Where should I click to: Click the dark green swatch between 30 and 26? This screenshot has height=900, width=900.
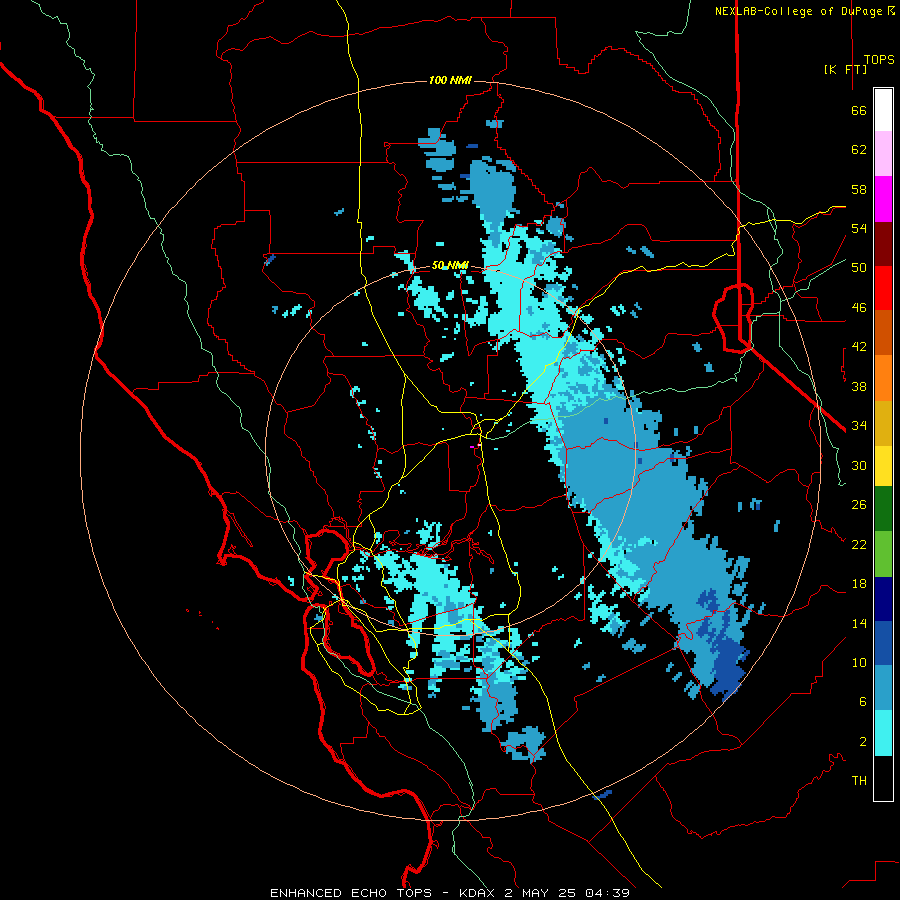pos(883,509)
